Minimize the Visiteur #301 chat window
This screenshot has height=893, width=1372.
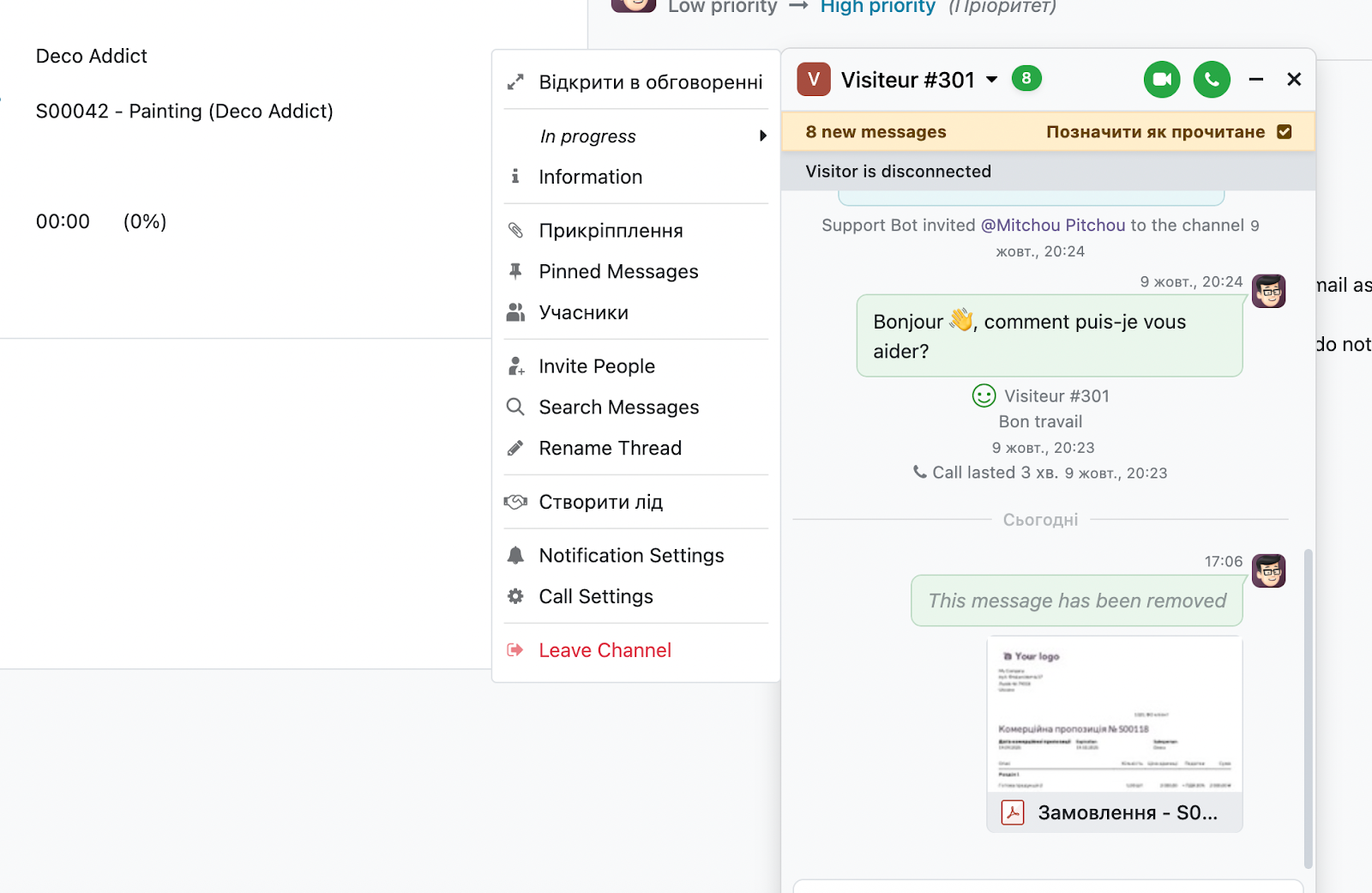[x=1256, y=80]
